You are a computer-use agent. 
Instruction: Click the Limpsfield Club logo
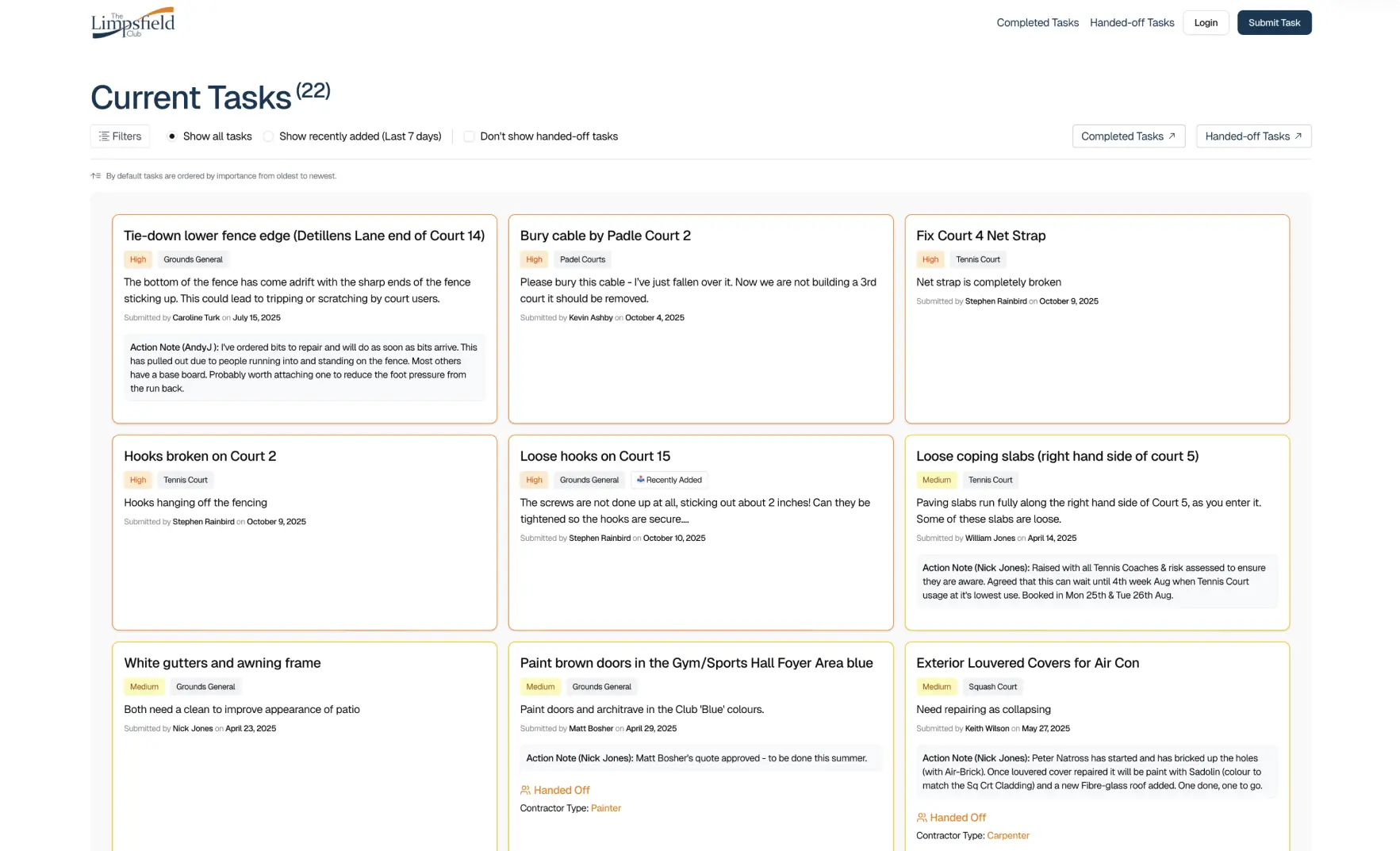tap(132, 23)
